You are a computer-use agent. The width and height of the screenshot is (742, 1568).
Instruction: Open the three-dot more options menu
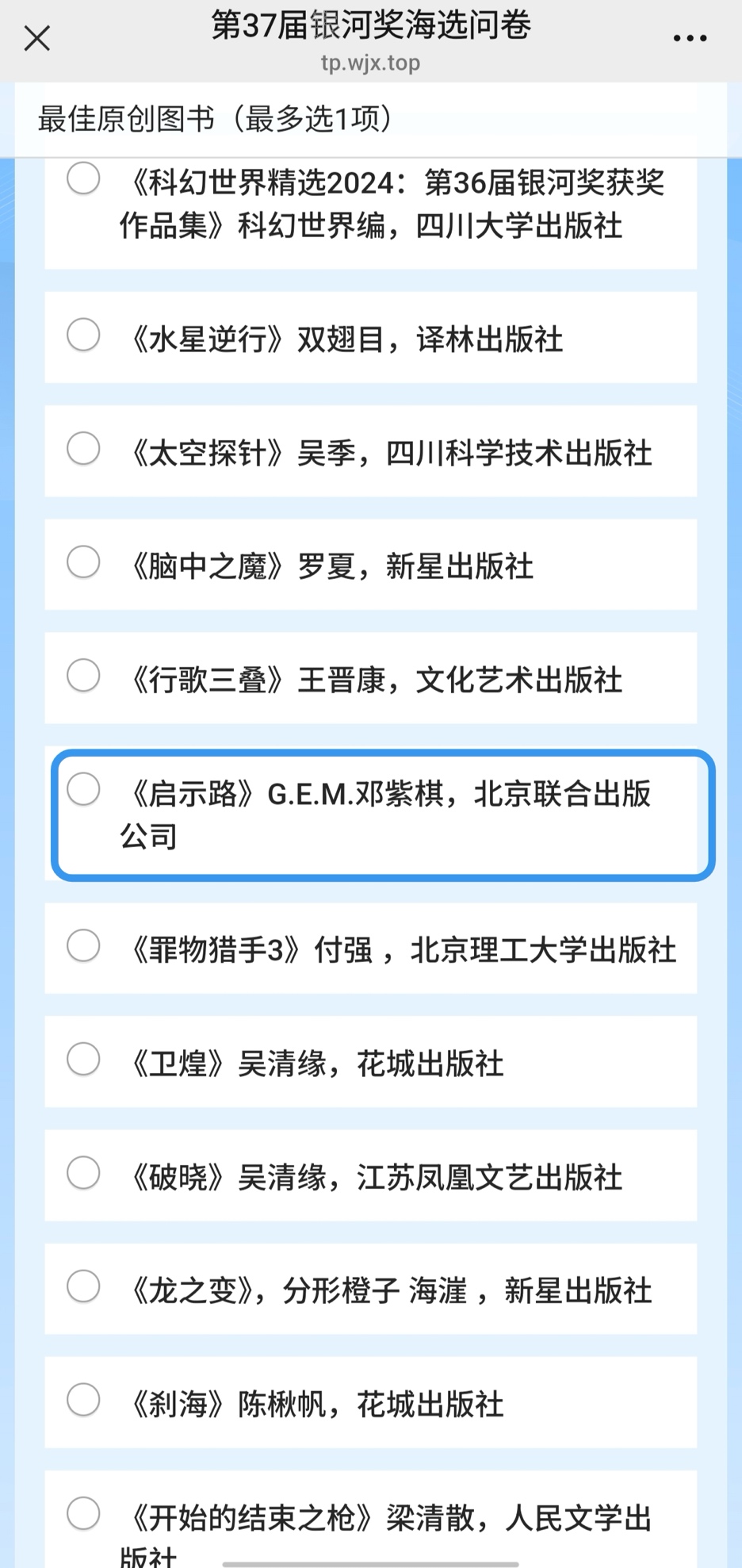pyautogui.click(x=690, y=38)
